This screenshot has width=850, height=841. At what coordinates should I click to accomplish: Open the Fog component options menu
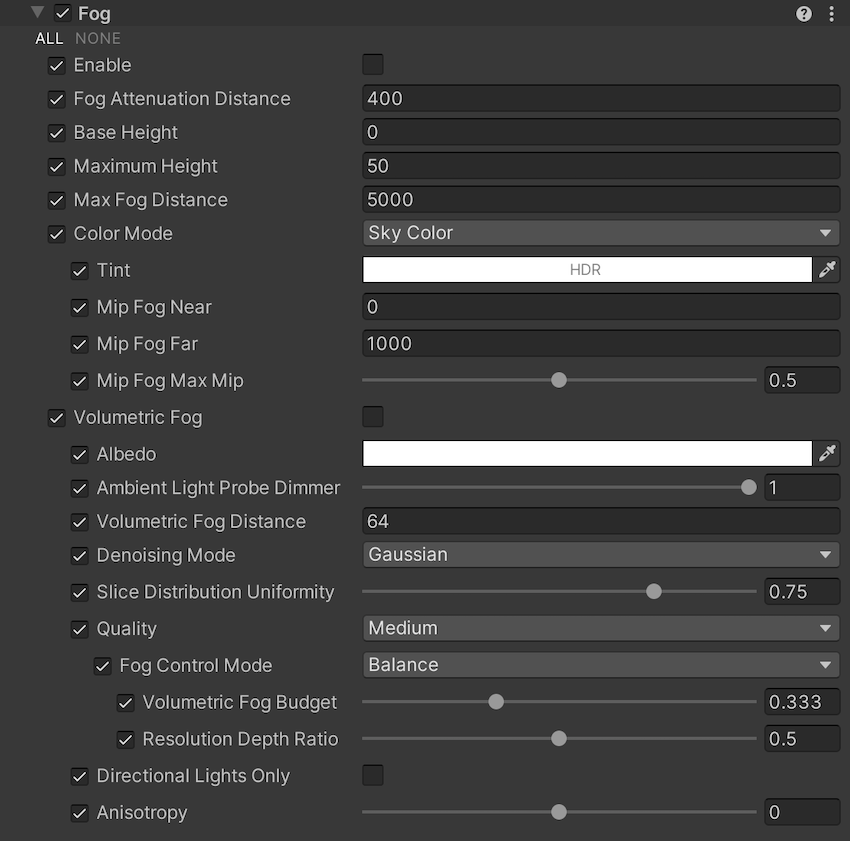point(831,14)
